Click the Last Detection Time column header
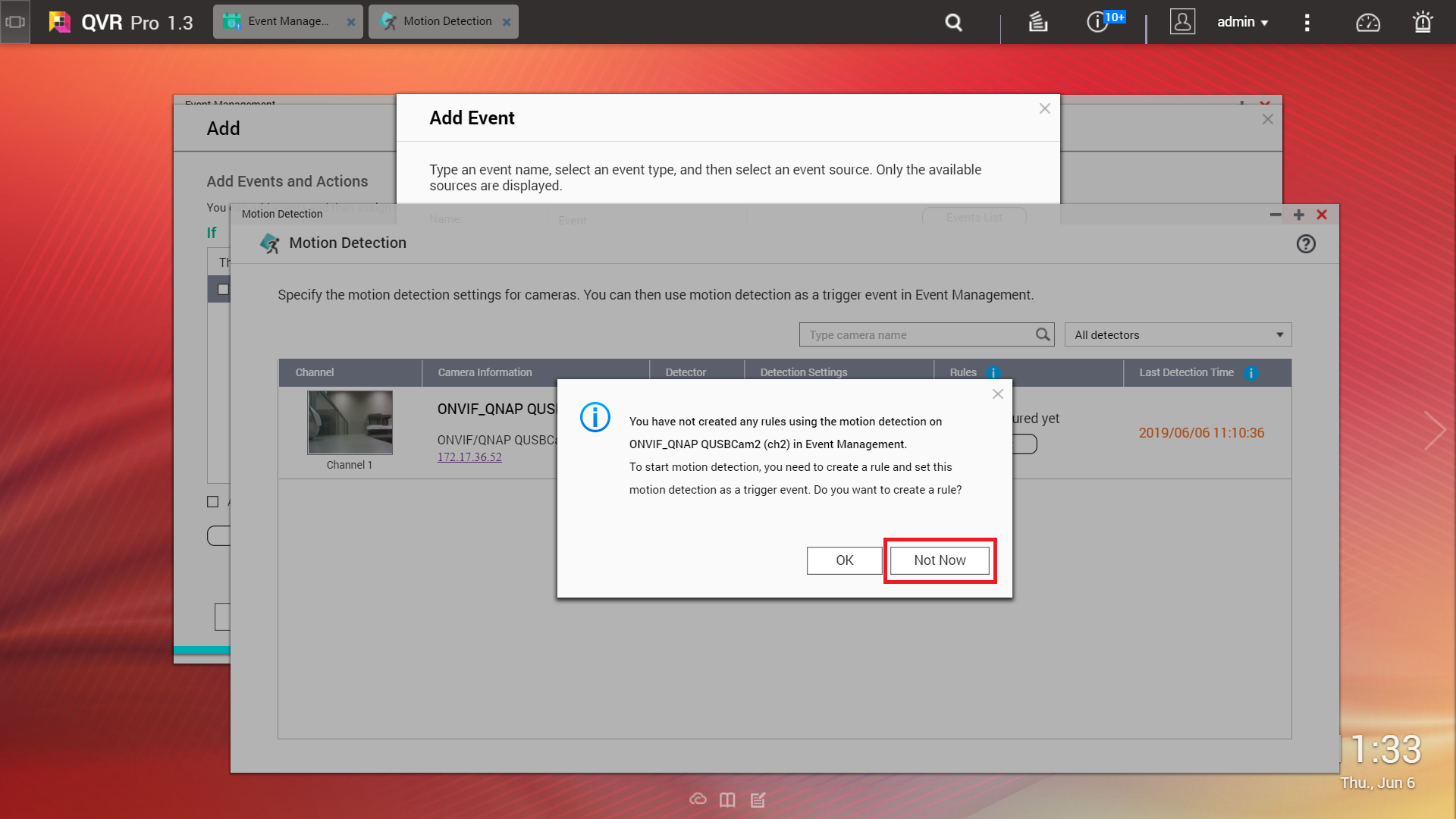This screenshot has height=819, width=1456. pos(1207,372)
